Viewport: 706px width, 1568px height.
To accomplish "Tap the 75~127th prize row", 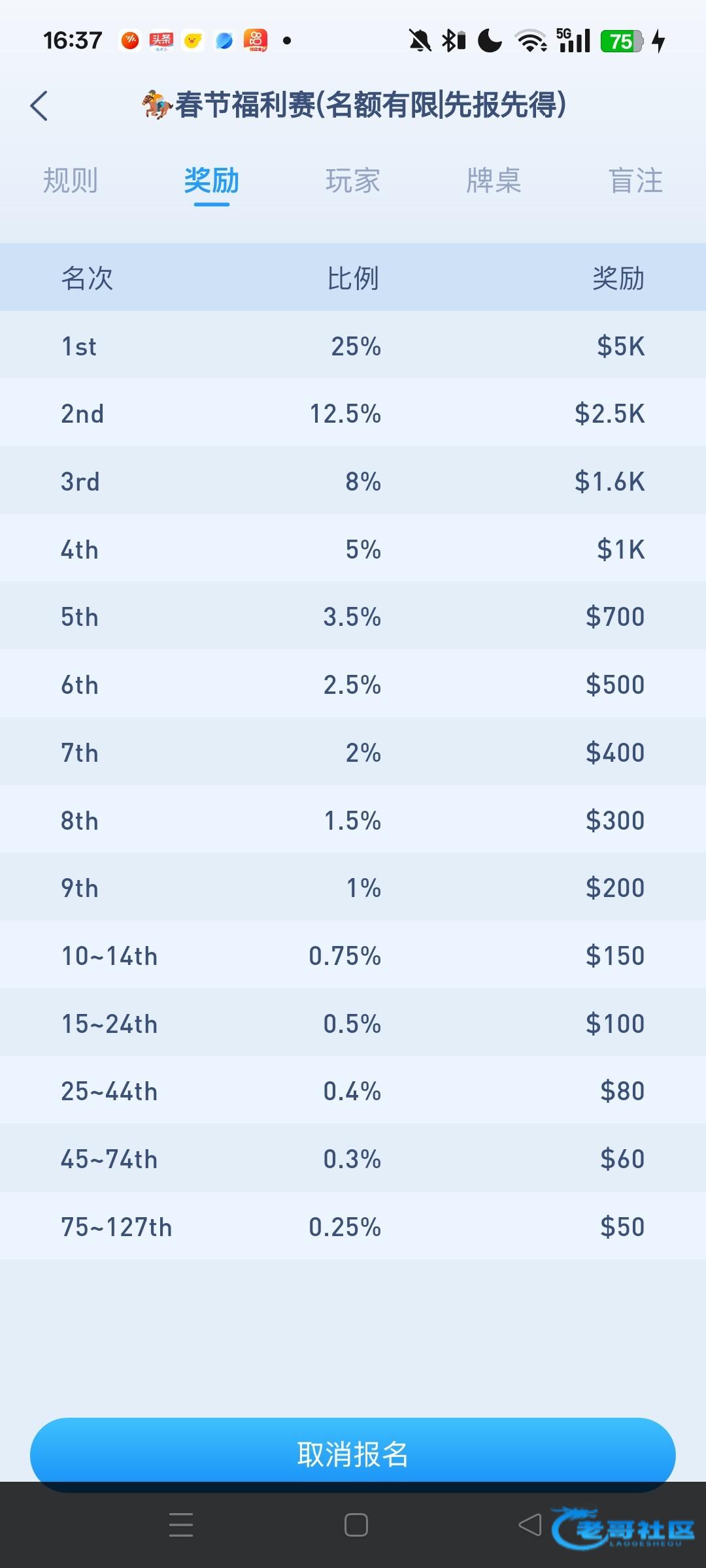I will (353, 1226).
